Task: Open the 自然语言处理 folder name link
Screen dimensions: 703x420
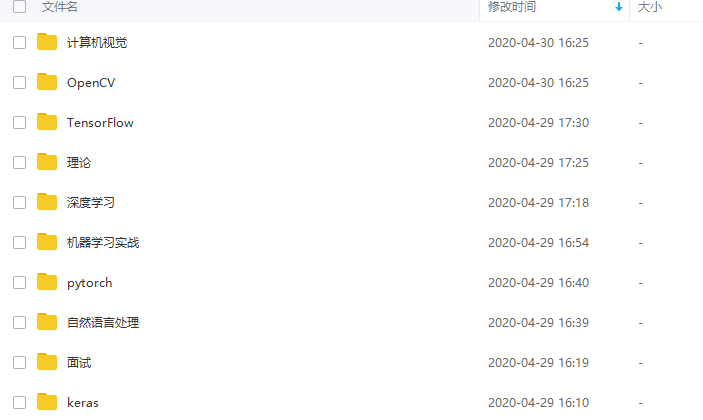Action: pos(103,323)
